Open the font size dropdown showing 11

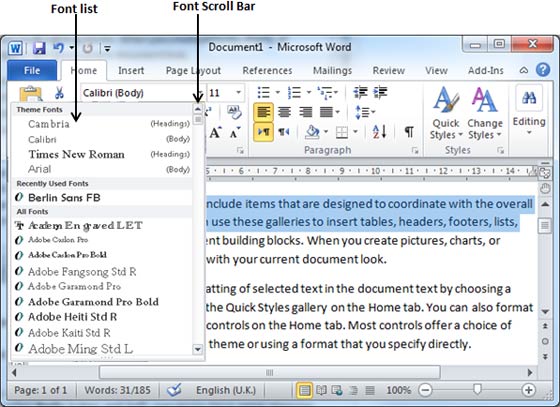tap(238, 93)
